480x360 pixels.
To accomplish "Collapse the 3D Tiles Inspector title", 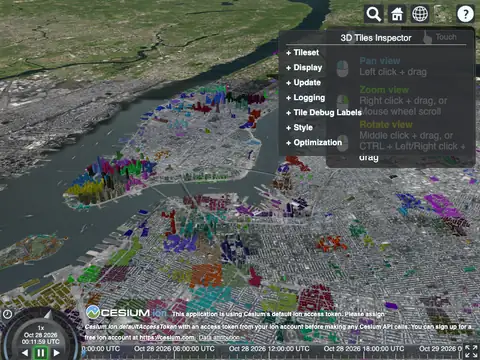I will (x=376, y=38).
